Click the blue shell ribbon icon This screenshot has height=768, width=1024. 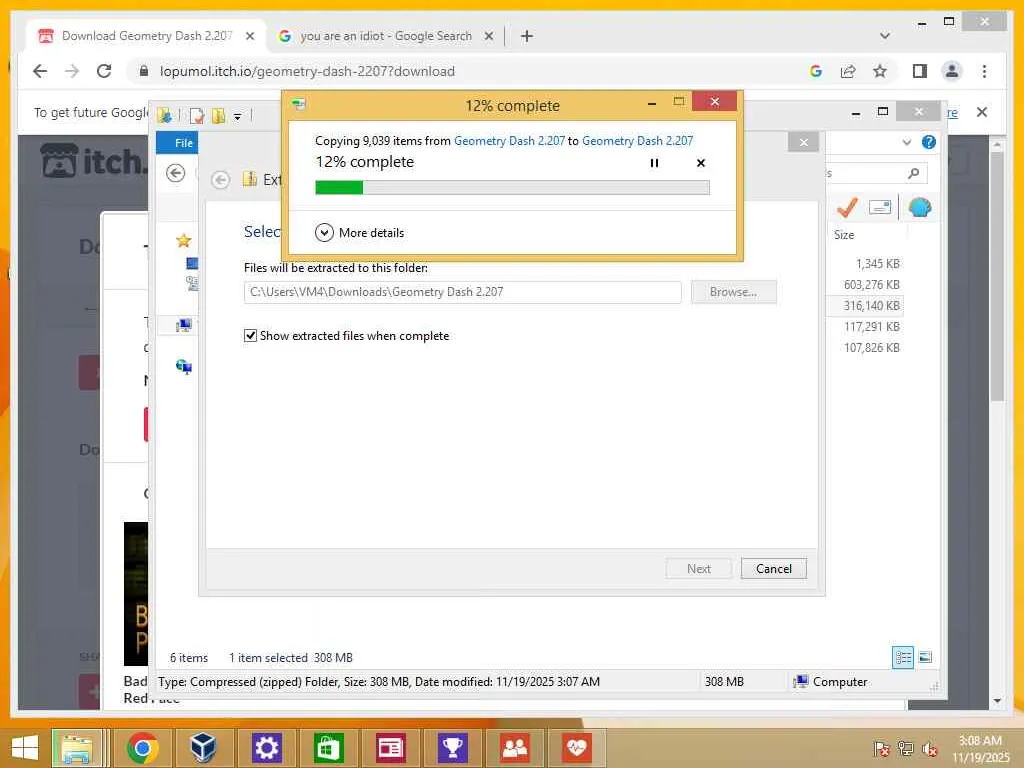pyautogui.click(x=920, y=208)
